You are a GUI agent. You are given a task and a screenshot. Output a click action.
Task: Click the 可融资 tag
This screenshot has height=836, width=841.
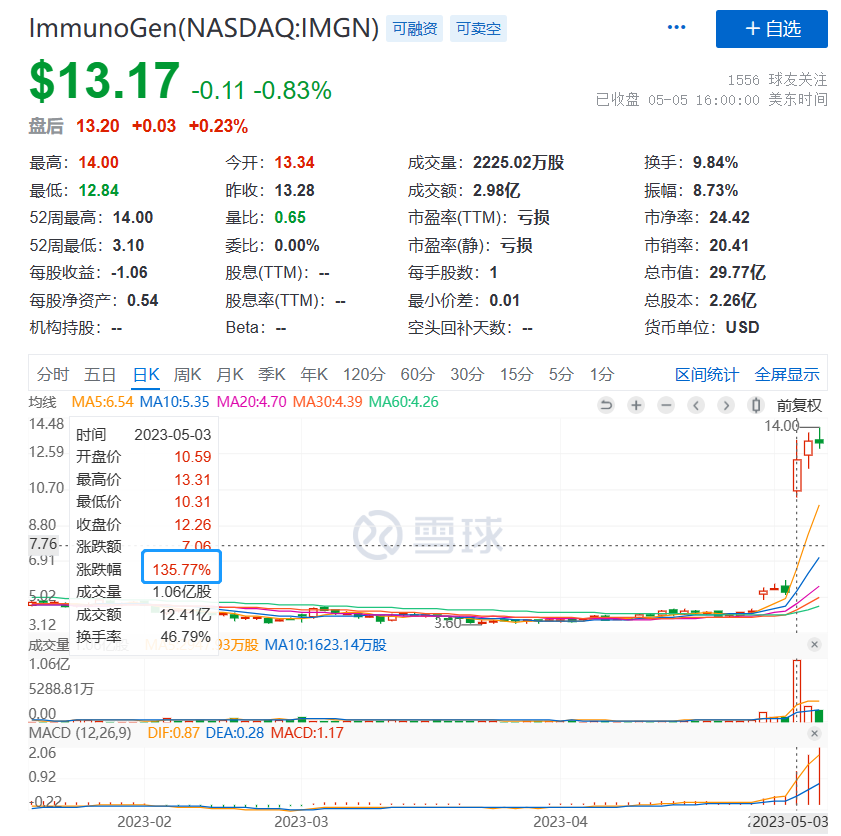pyautogui.click(x=414, y=28)
